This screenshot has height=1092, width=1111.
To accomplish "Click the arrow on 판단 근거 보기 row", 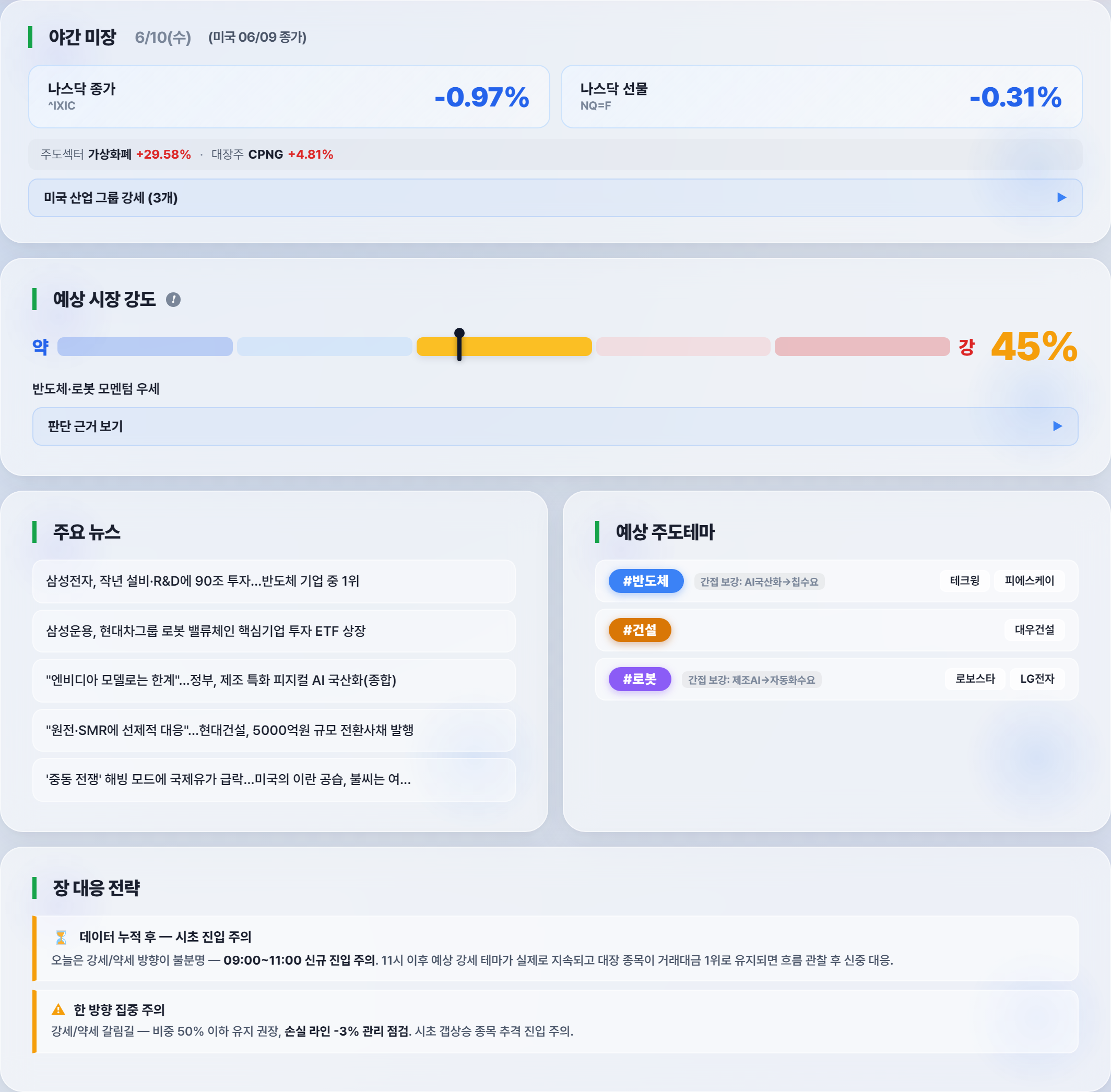I will pyautogui.click(x=1058, y=426).
